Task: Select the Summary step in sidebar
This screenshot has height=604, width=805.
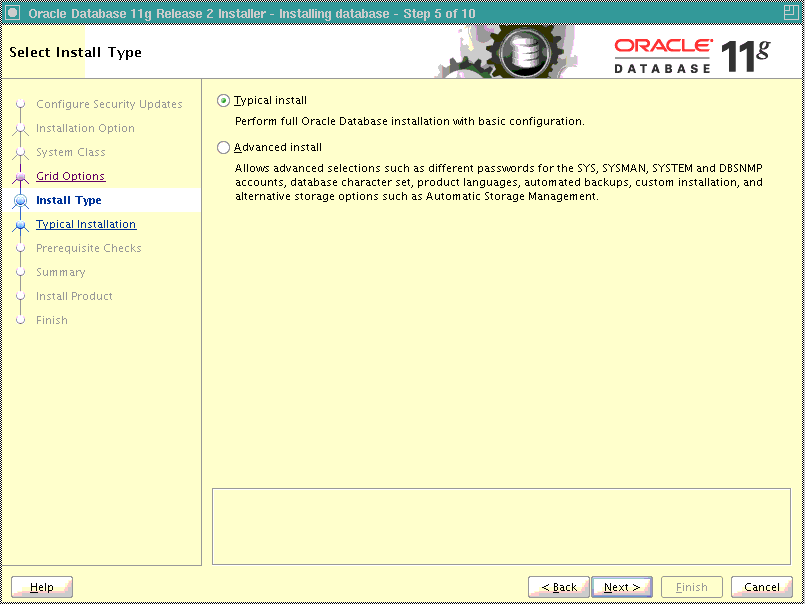Action: click(60, 272)
